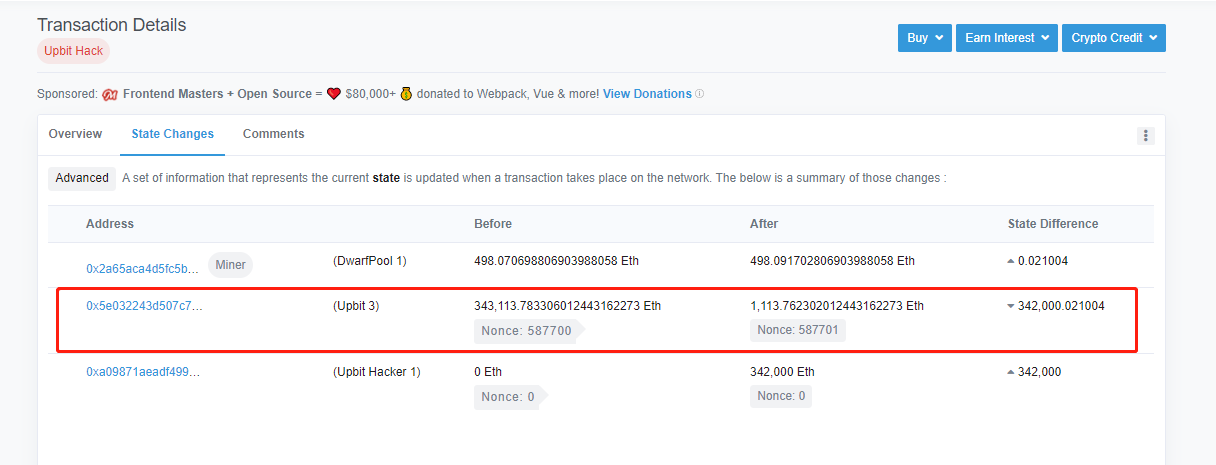This screenshot has height=465, width=1216.
Task: Click the red heart icon in sponsored line
Action: (x=334, y=94)
